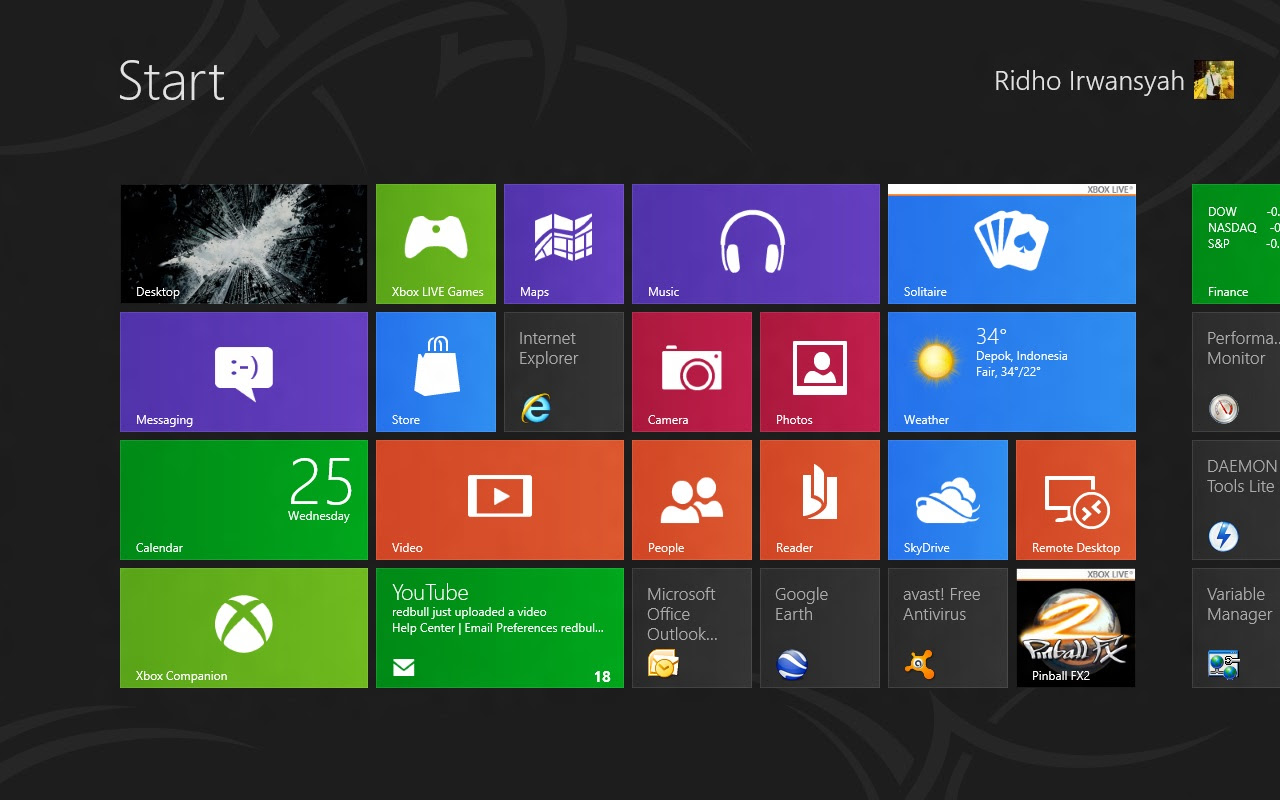Open the Video tile

click(x=500, y=500)
